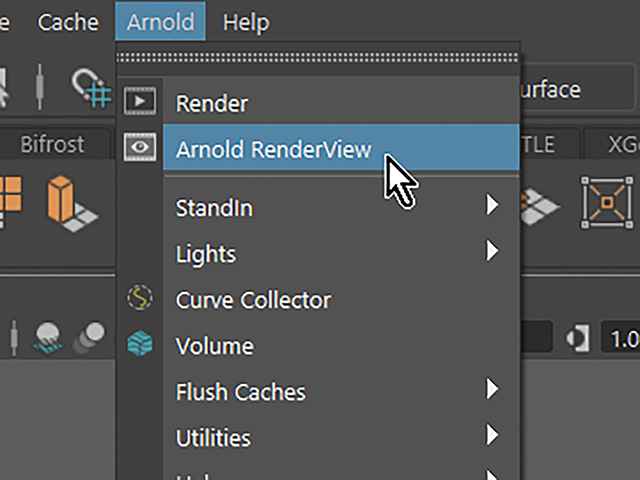Choose Volume from the Arnold menu
The width and height of the screenshot is (640, 480).
click(341, 346)
